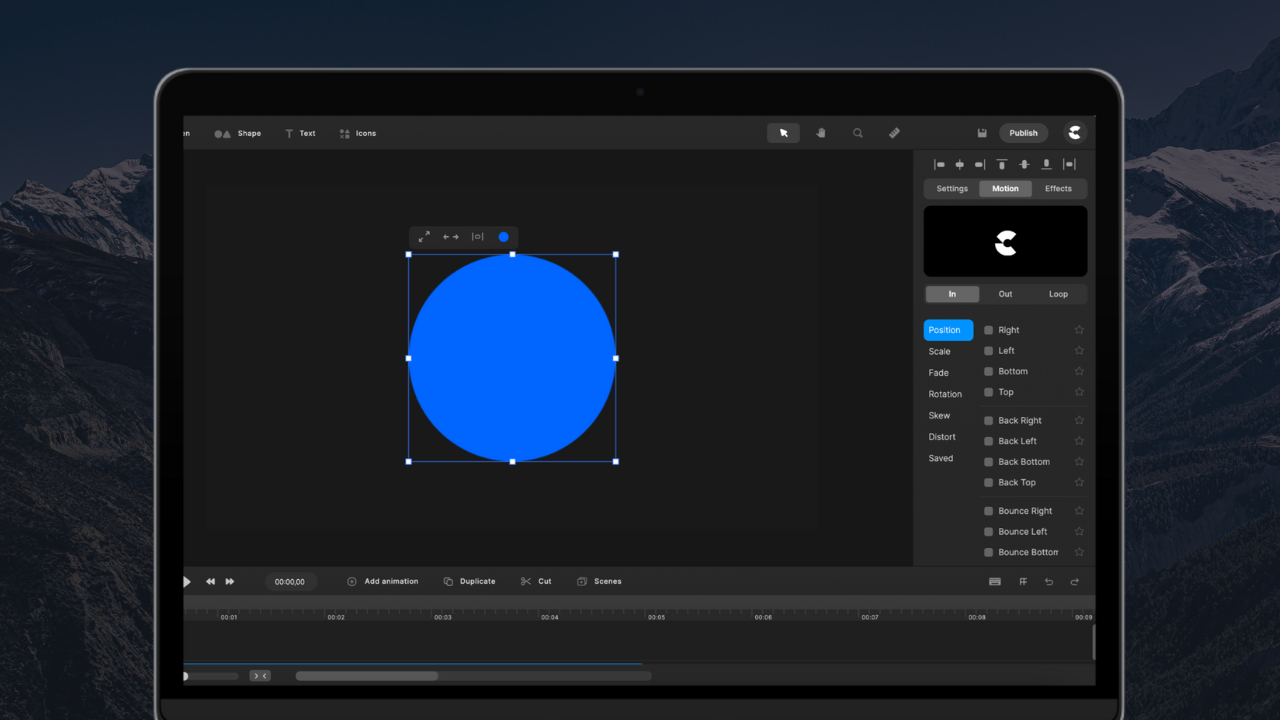
Task: Activate the hand pan tool
Action: (821, 133)
